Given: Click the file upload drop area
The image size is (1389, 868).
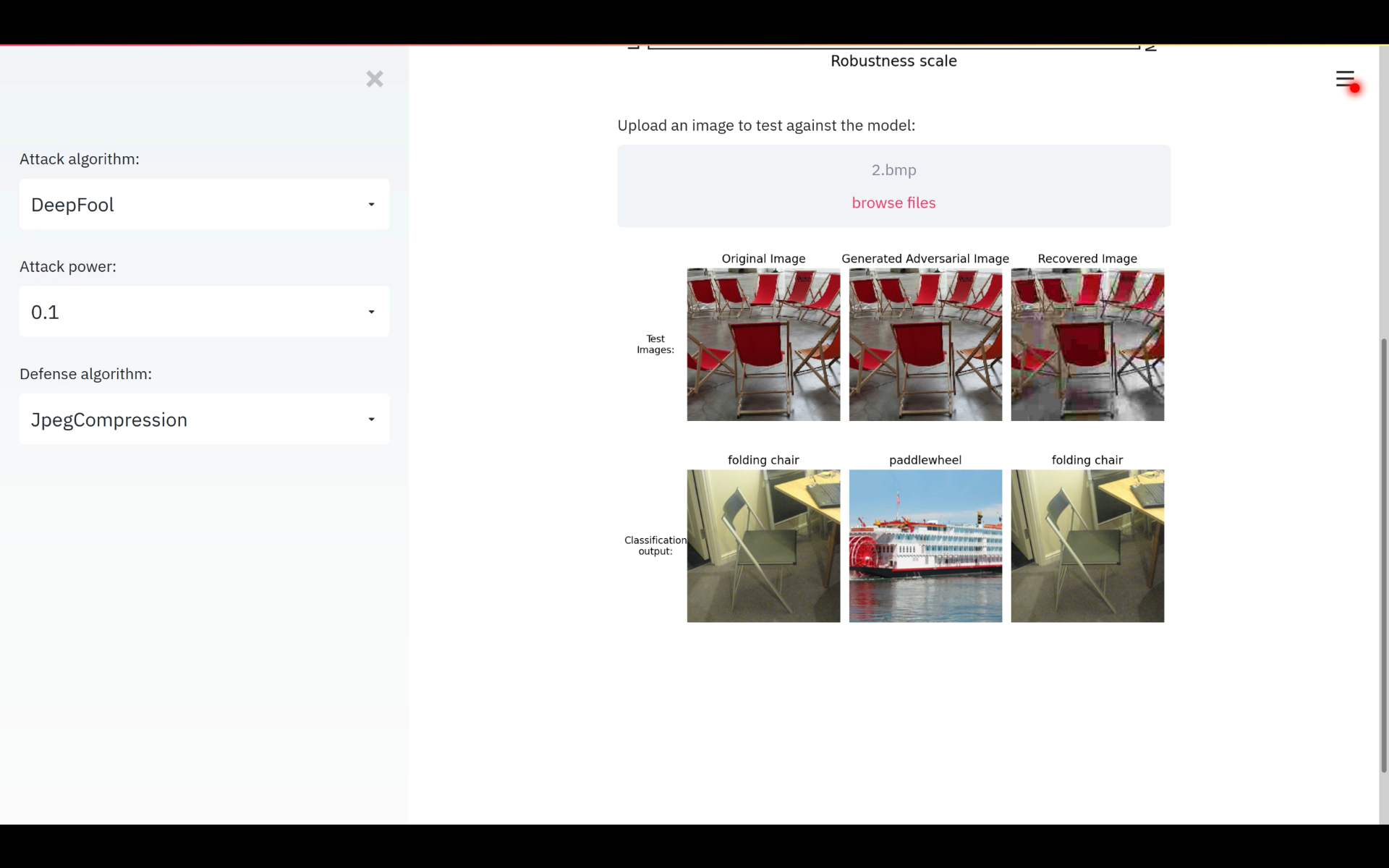Looking at the screenshot, I should click(723, 186).
